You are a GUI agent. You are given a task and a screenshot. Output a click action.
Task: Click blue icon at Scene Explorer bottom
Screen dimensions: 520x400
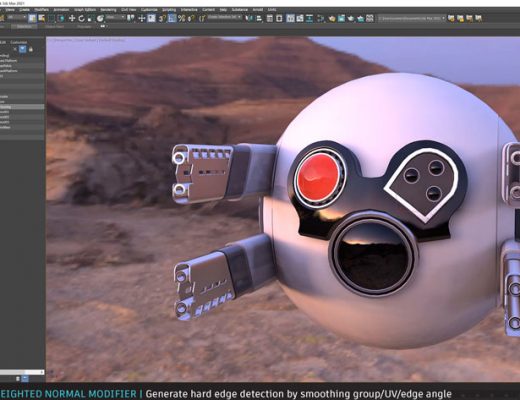tap(25, 379)
